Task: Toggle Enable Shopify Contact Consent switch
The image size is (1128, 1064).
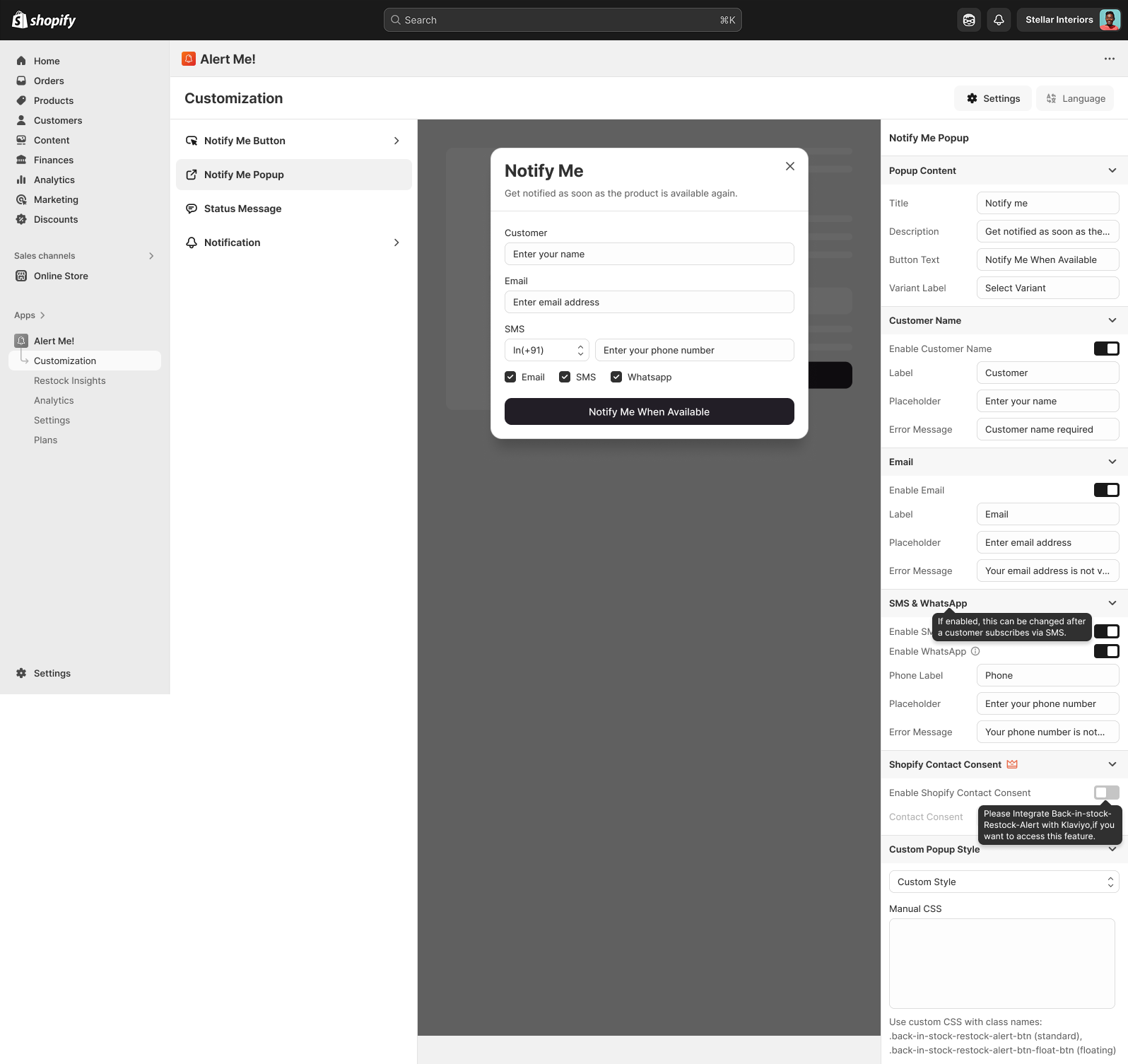Action: (1106, 793)
